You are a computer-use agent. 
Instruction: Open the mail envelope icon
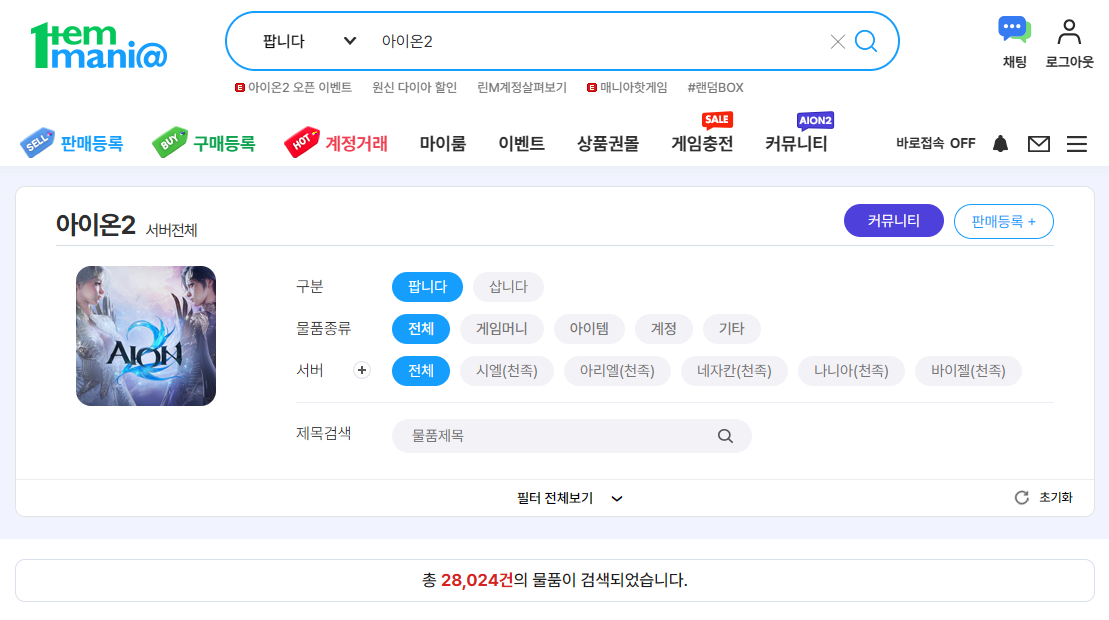(x=1038, y=144)
